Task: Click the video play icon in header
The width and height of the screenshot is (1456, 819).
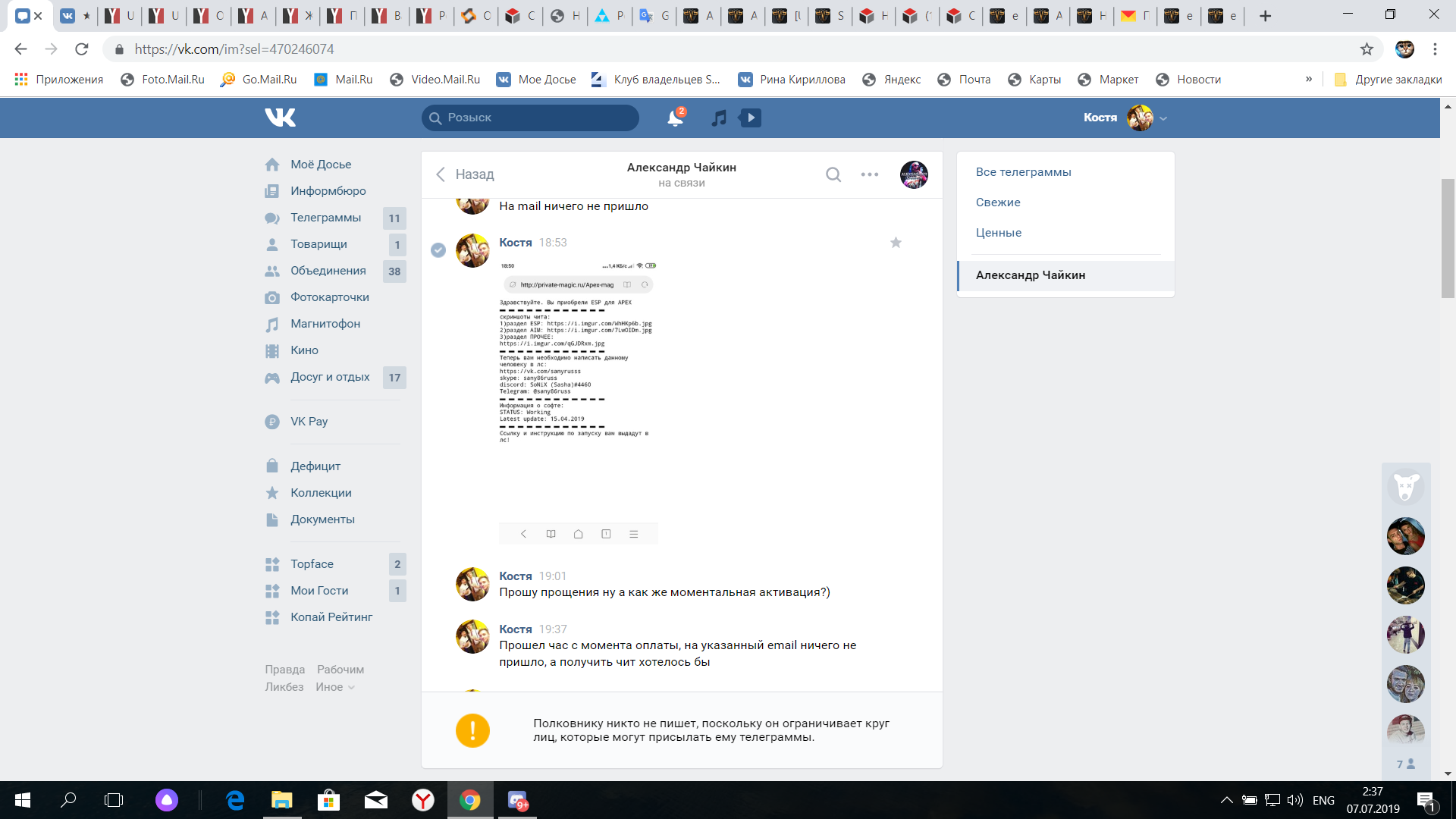Action: pos(750,118)
